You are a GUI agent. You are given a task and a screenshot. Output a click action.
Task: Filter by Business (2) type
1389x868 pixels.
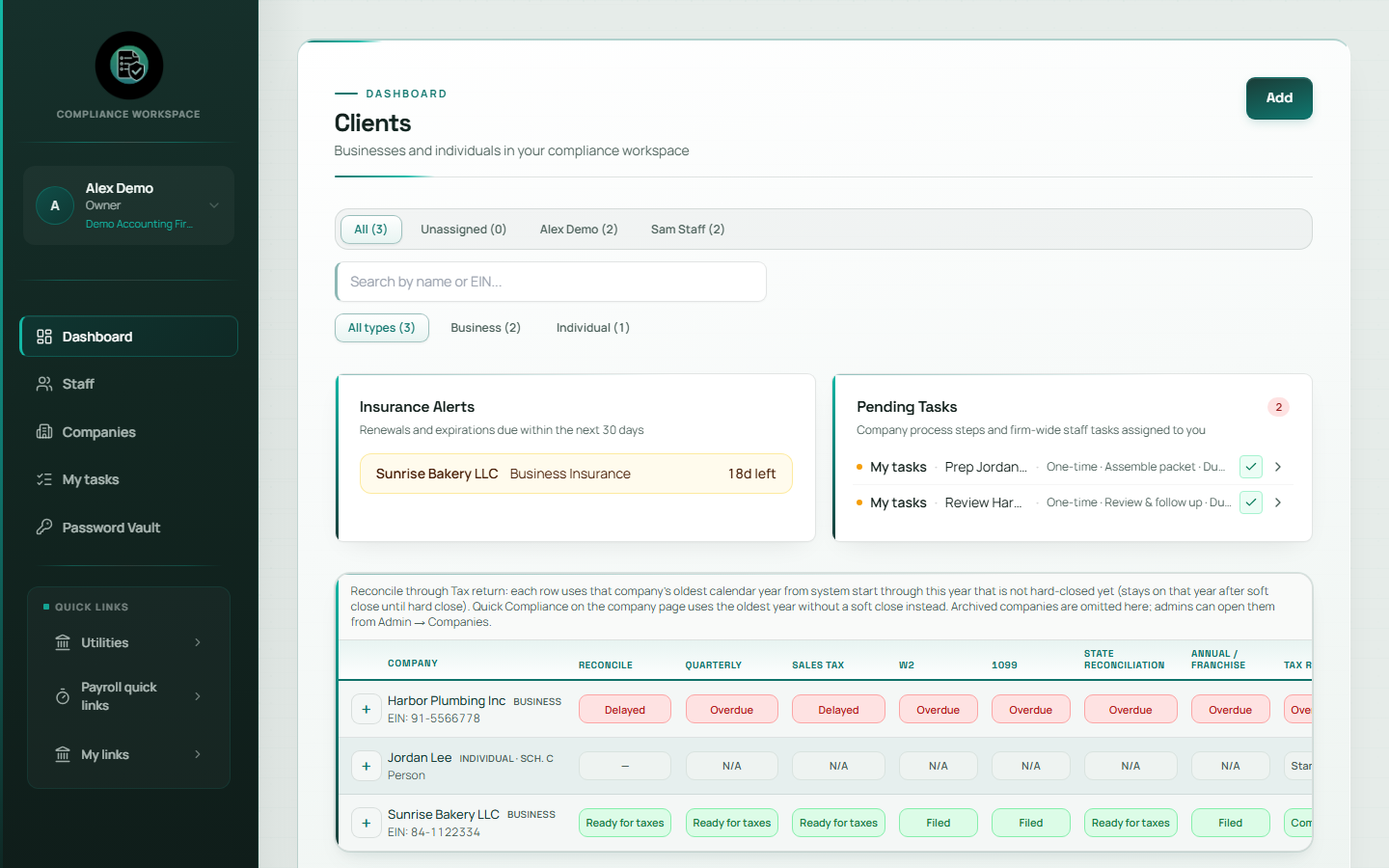[x=485, y=328]
